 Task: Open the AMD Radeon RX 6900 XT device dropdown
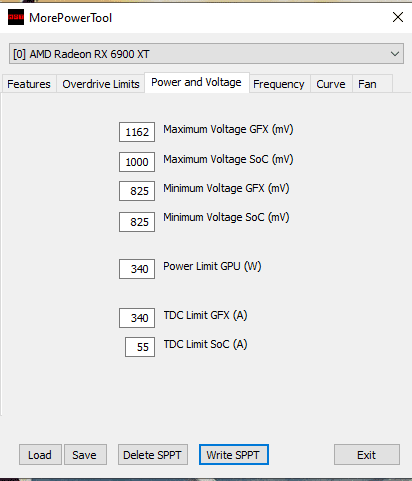pyautogui.click(x=206, y=54)
